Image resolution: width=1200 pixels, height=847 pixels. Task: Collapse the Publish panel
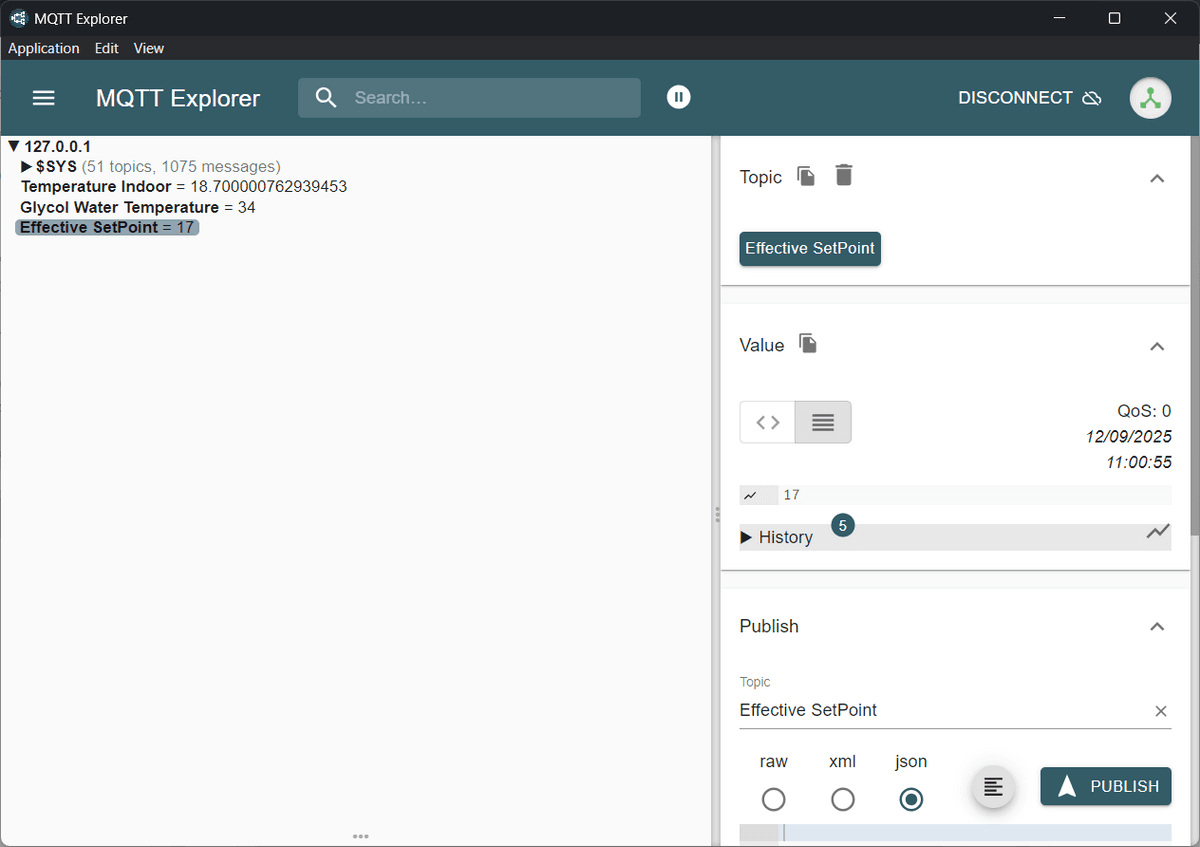click(1157, 627)
